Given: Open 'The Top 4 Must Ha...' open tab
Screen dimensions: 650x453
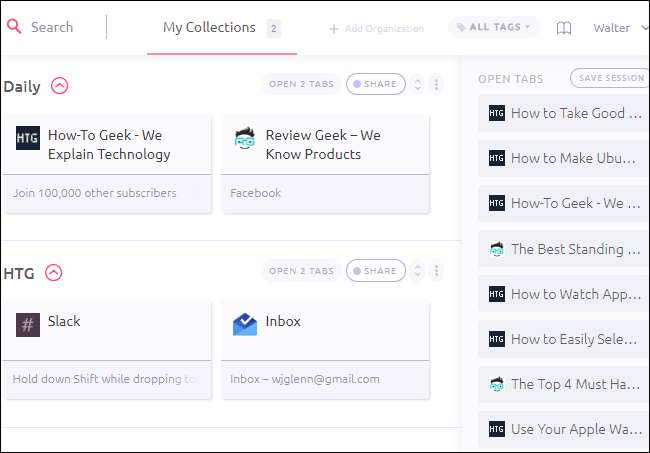Looking at the screenshot, I should tap(564, 384).
